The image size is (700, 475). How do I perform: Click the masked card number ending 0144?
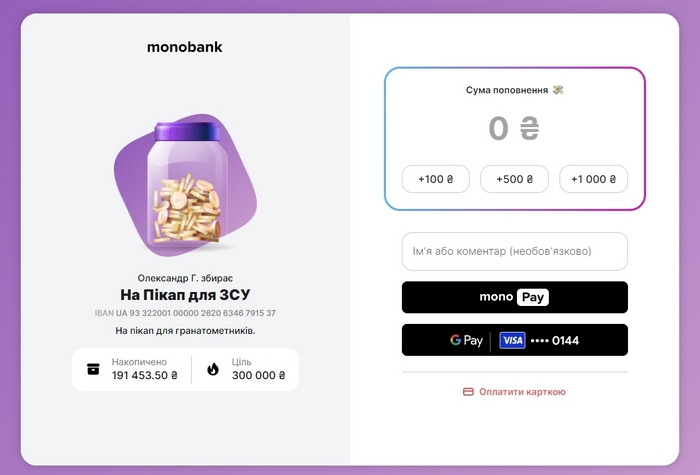pos(555,340)
